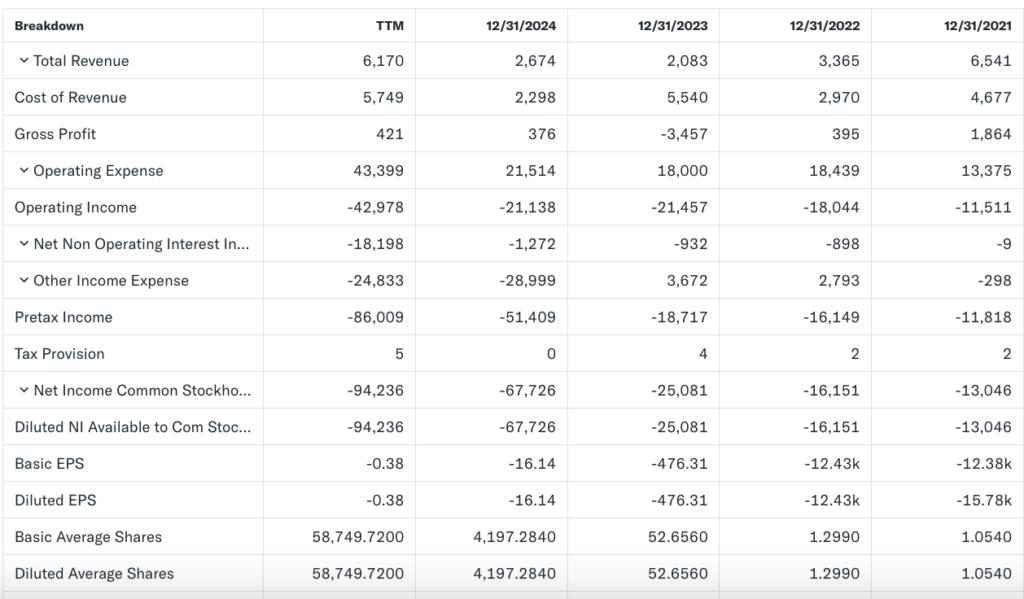1024x599 pixels.
Task: Select the 12/31/2024 column header
Action: pyautogui.click(x=521, y=26)
